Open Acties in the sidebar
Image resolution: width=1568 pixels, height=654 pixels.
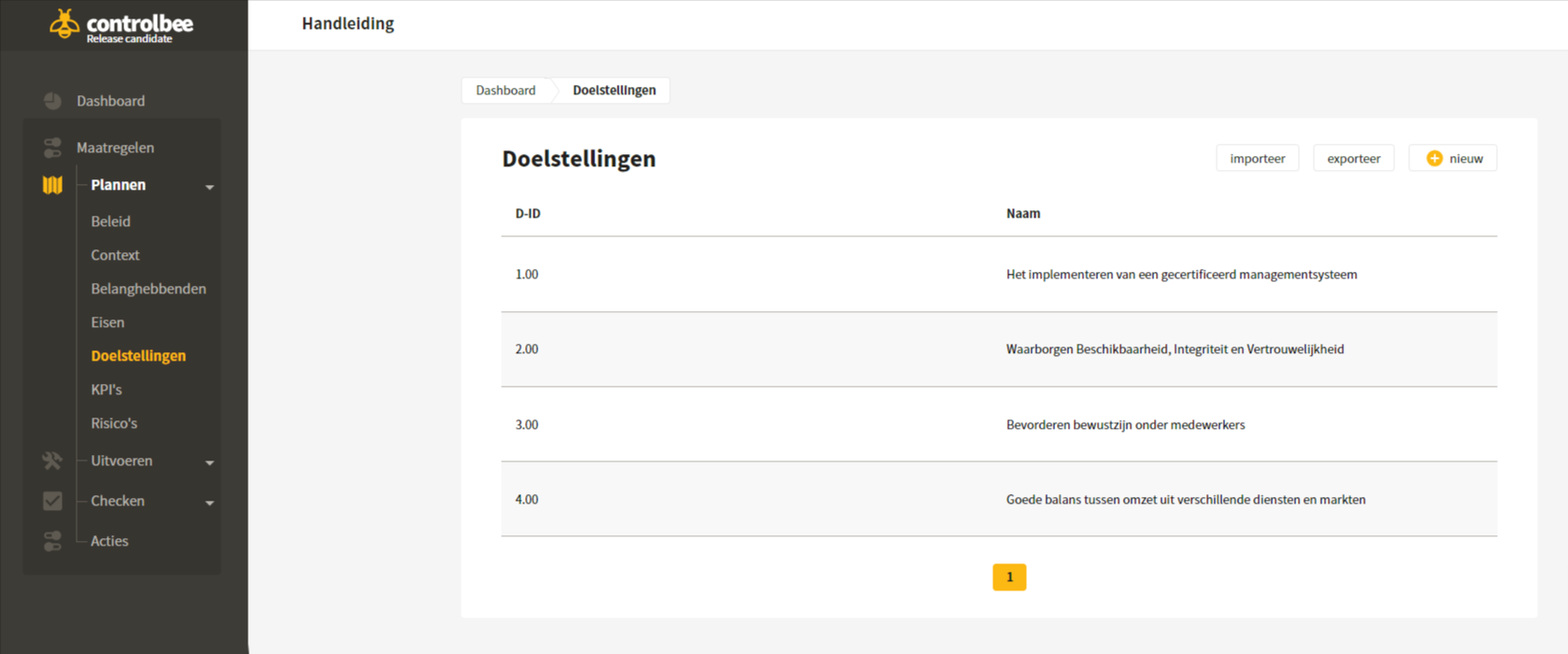(x=109, y=541)
